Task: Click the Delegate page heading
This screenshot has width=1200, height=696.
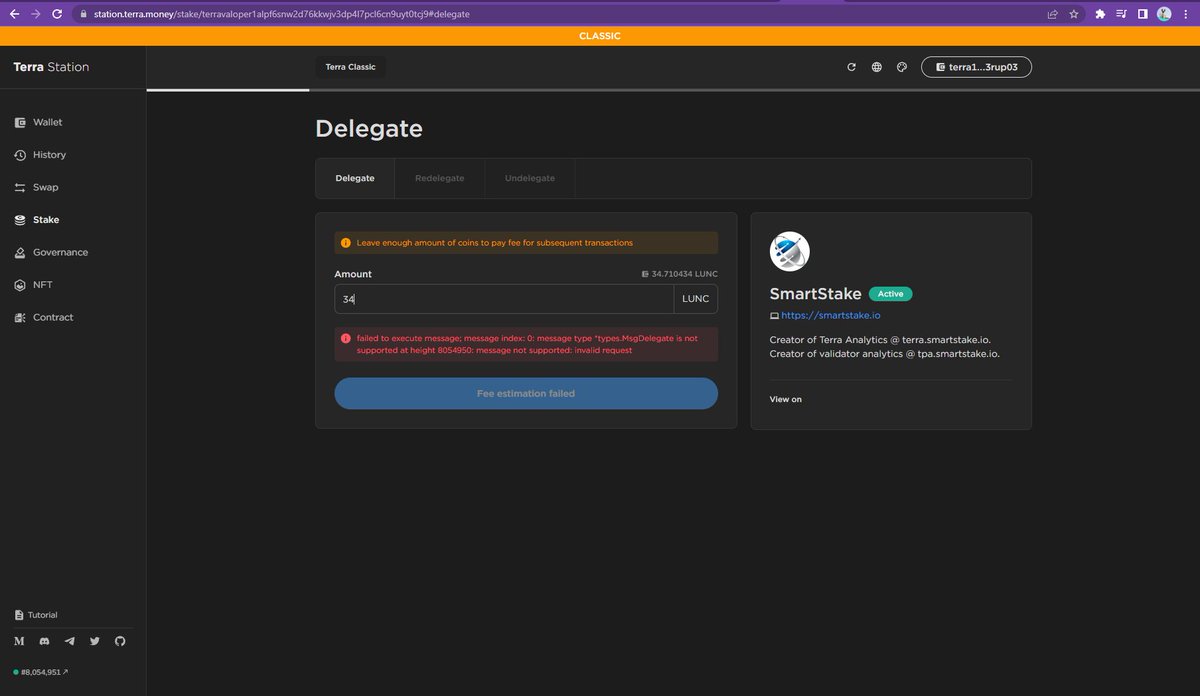Action: coord(369,129)
